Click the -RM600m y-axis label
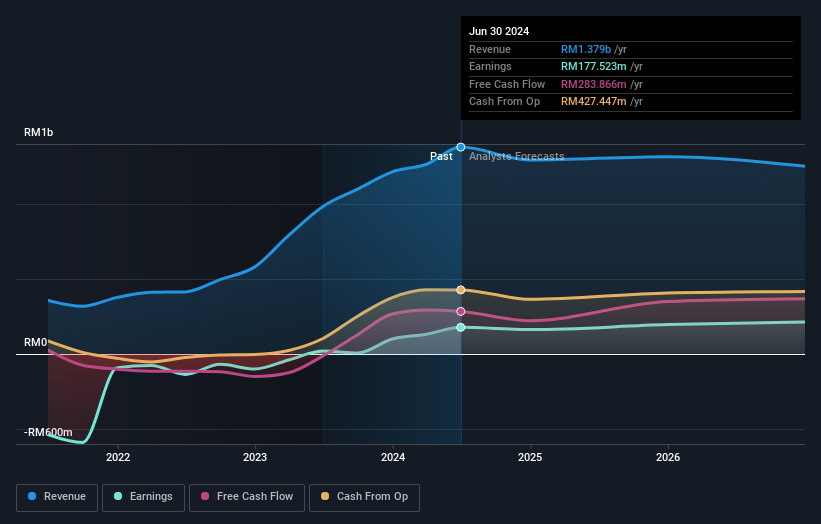 point(48,432)
